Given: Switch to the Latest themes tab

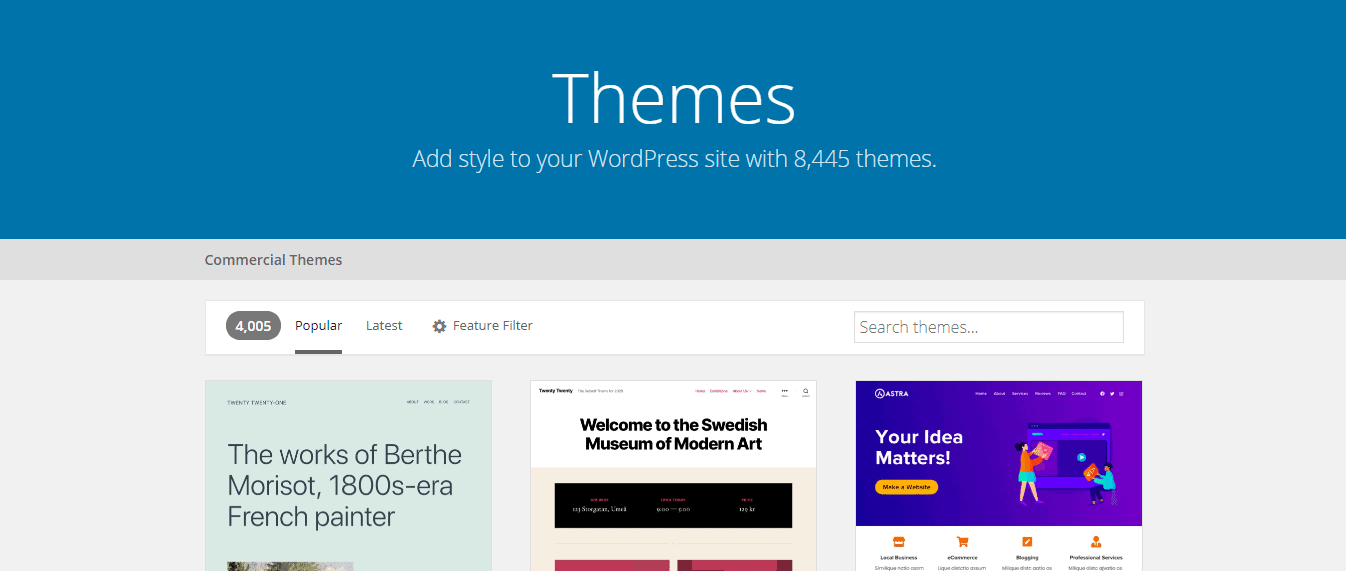Looking at the screenshot, I should pyautogui.click(x=384, y=326).
